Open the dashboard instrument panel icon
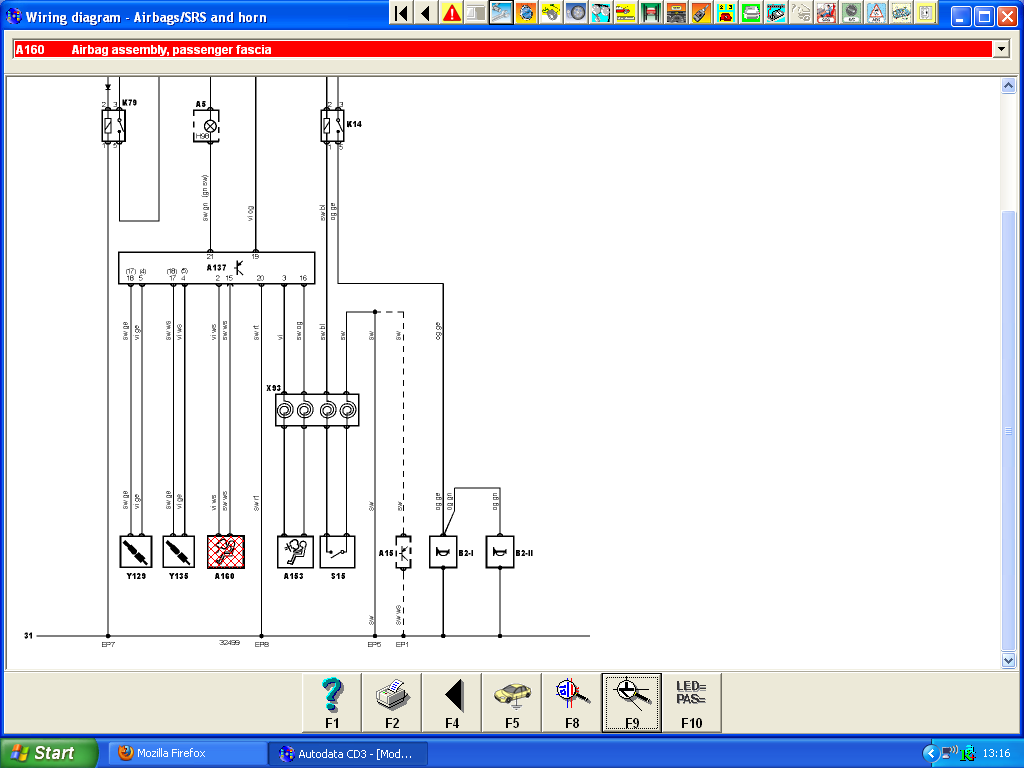The image size is (1024, 768). [675, 13]
